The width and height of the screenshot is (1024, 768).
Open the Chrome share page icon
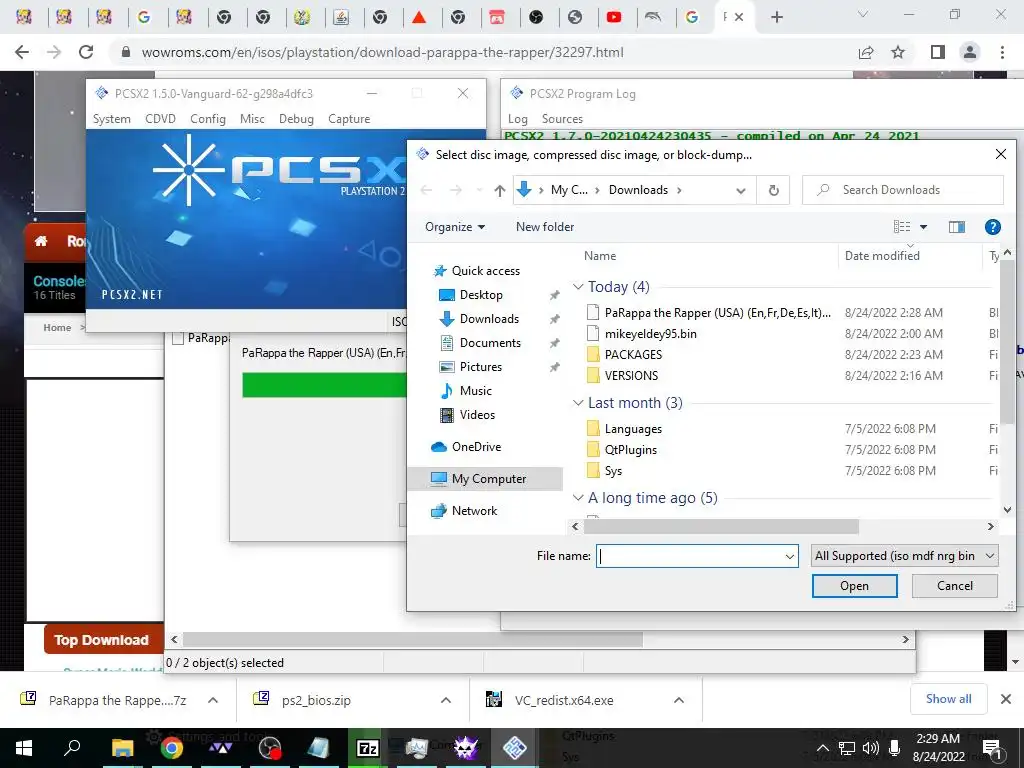click(866, 52)
